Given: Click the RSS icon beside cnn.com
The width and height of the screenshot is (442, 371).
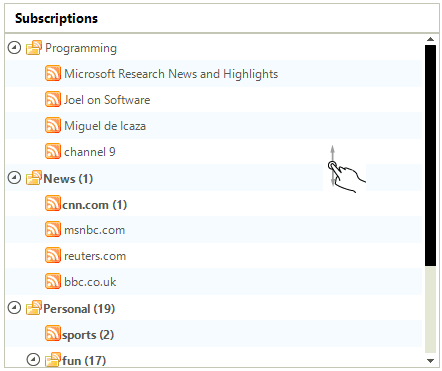Looking at the screenshot, I should pyautogui.click(x=53, y=203).
